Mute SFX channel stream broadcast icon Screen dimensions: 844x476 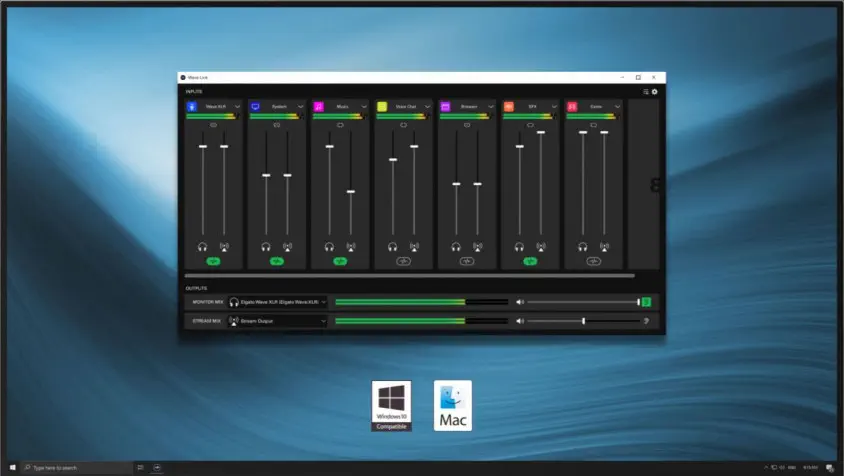pyautogui.click(x=541, y=247)
